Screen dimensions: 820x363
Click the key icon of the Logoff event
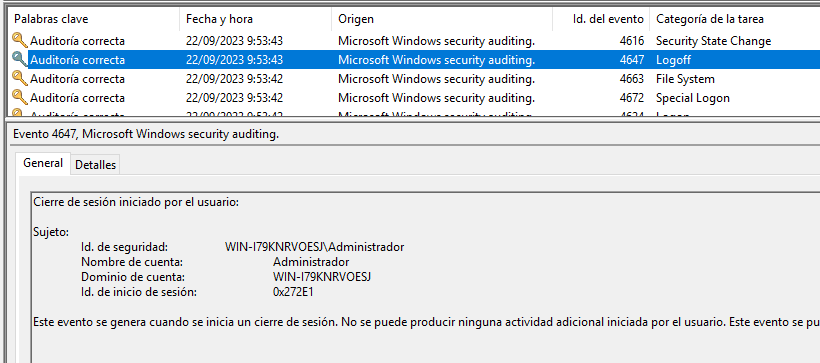click(x=20, y=60)
